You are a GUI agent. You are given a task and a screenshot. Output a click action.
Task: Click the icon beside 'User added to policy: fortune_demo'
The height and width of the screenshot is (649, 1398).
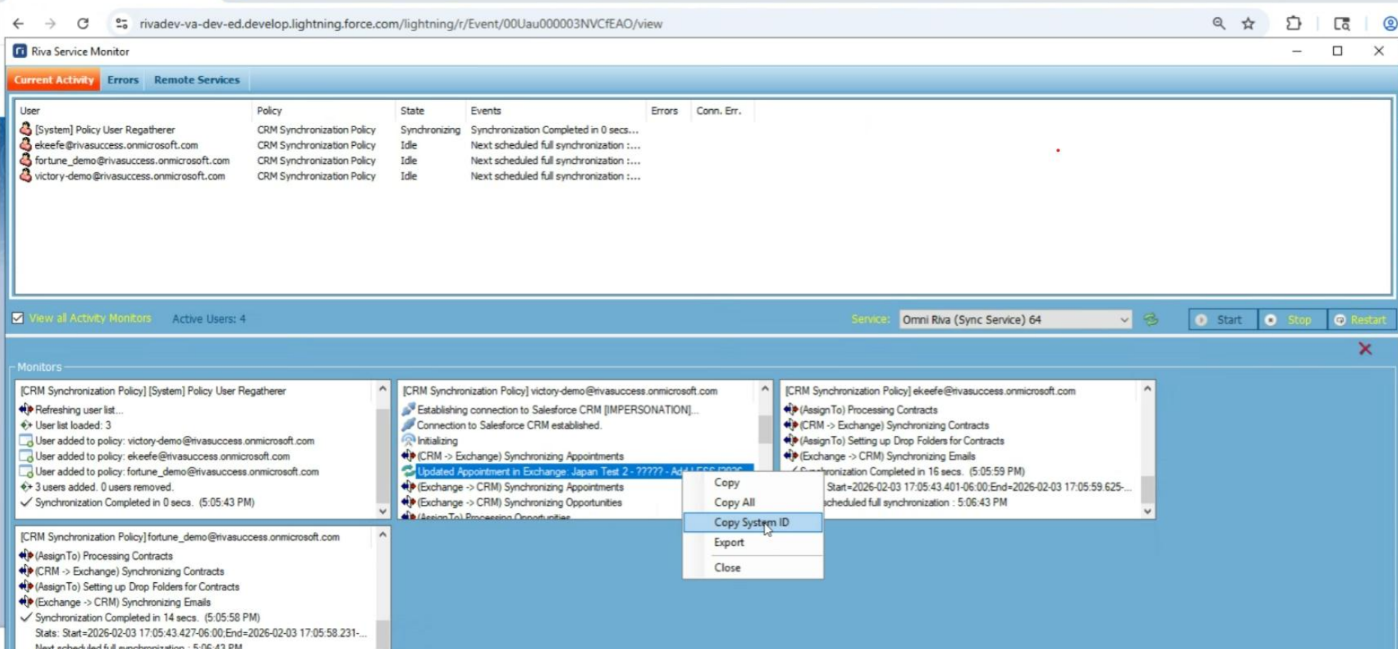[x=26, y=472]
